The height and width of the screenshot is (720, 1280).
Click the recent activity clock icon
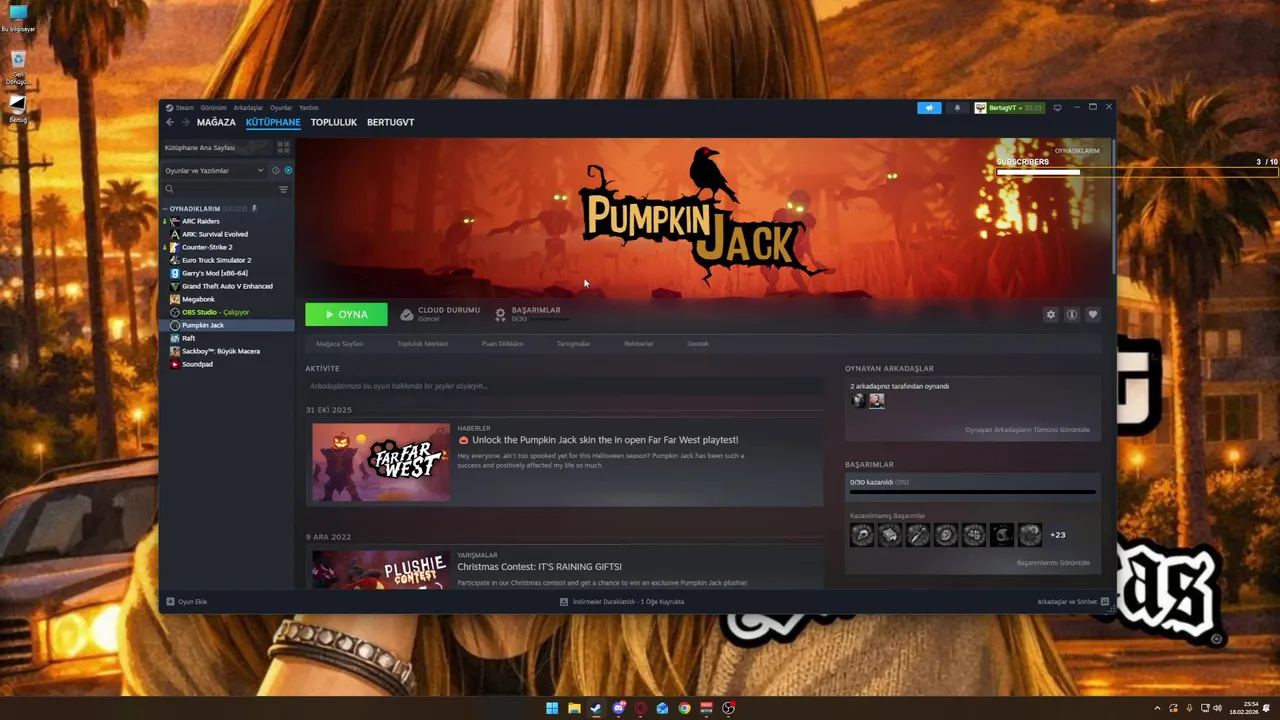275,170
